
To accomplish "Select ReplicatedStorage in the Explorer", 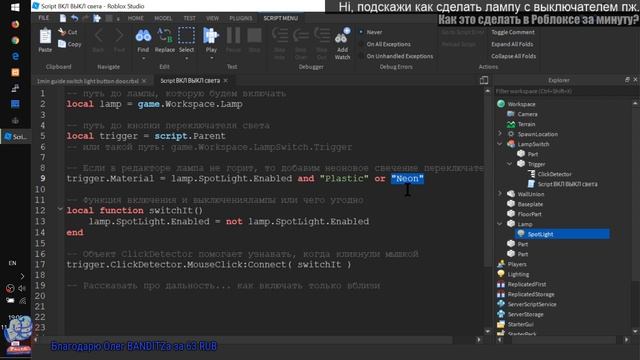I will [531, 294].
